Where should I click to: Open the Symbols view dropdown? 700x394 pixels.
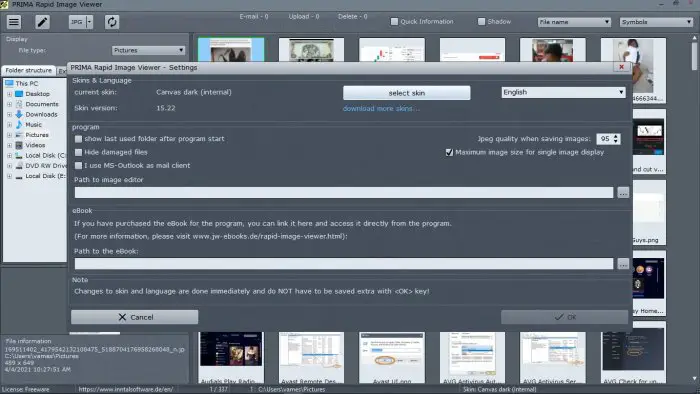click(656, 22)
